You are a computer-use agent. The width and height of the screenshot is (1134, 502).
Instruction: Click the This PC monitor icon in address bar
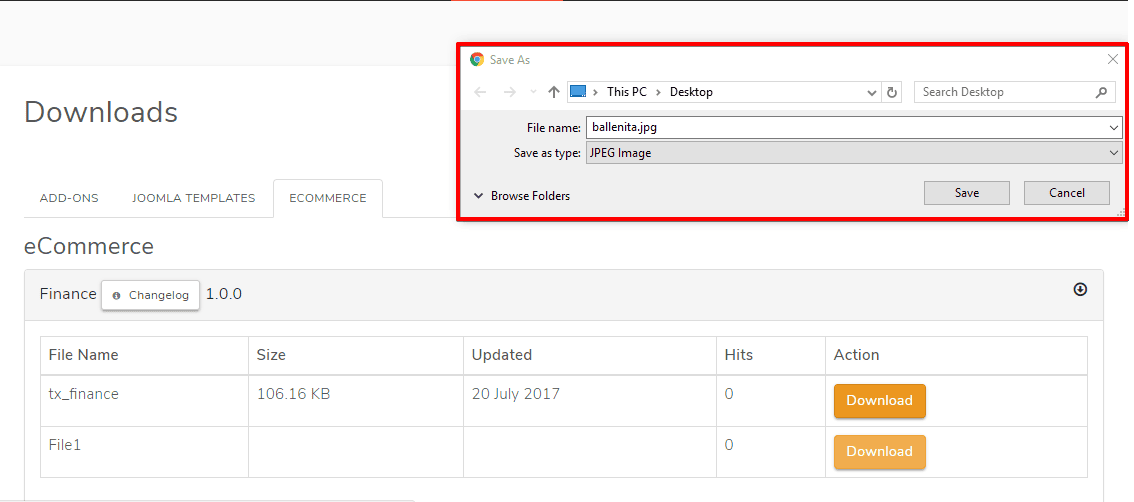[x=578, y=92]
